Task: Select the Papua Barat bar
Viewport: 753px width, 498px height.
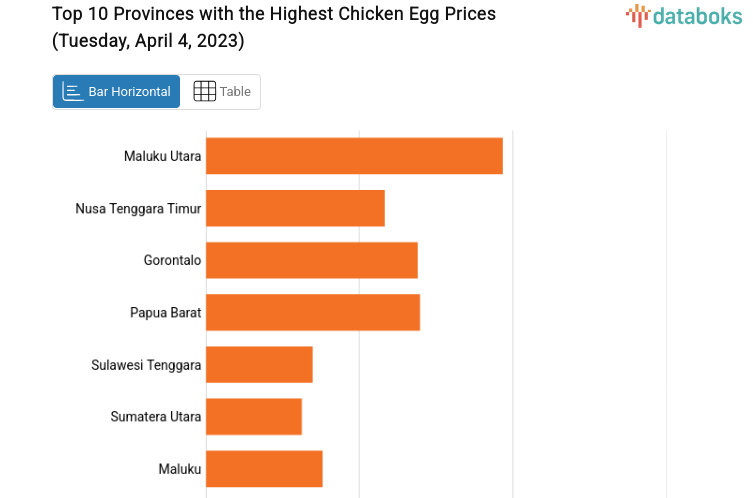Action: (313, 312)
